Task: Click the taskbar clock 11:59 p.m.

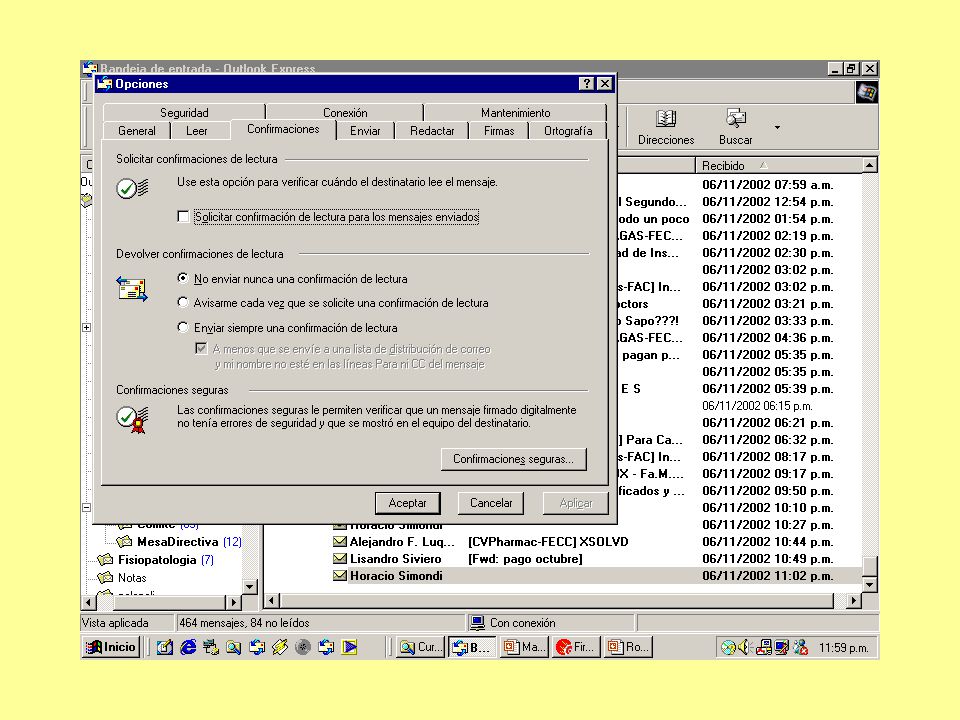Action: pos(843,648)
